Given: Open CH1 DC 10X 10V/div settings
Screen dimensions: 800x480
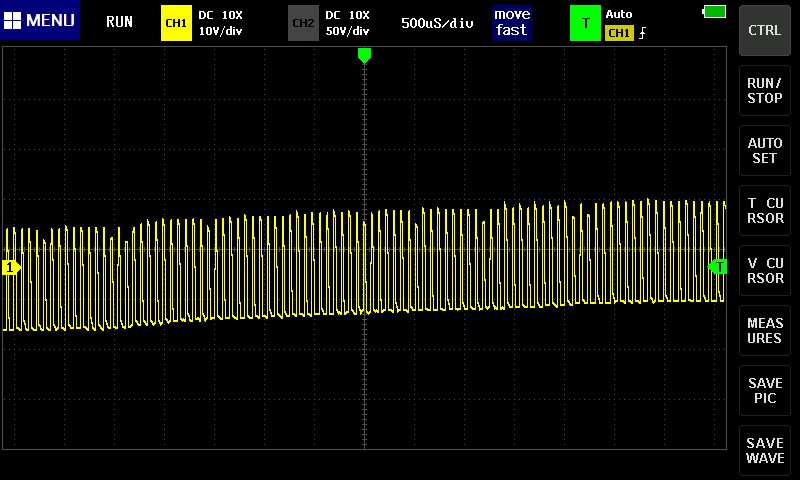Looking at the screenshot, I should click(221, 22).
